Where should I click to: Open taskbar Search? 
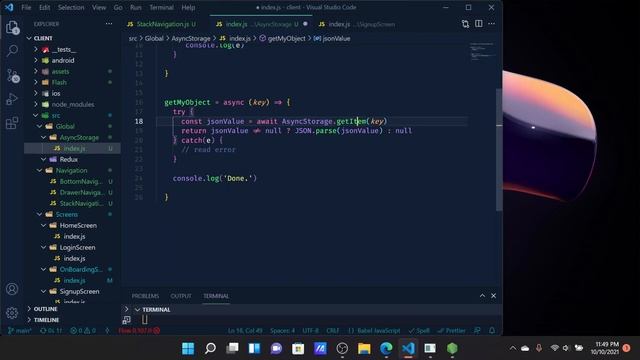click(x=210, y=348)
